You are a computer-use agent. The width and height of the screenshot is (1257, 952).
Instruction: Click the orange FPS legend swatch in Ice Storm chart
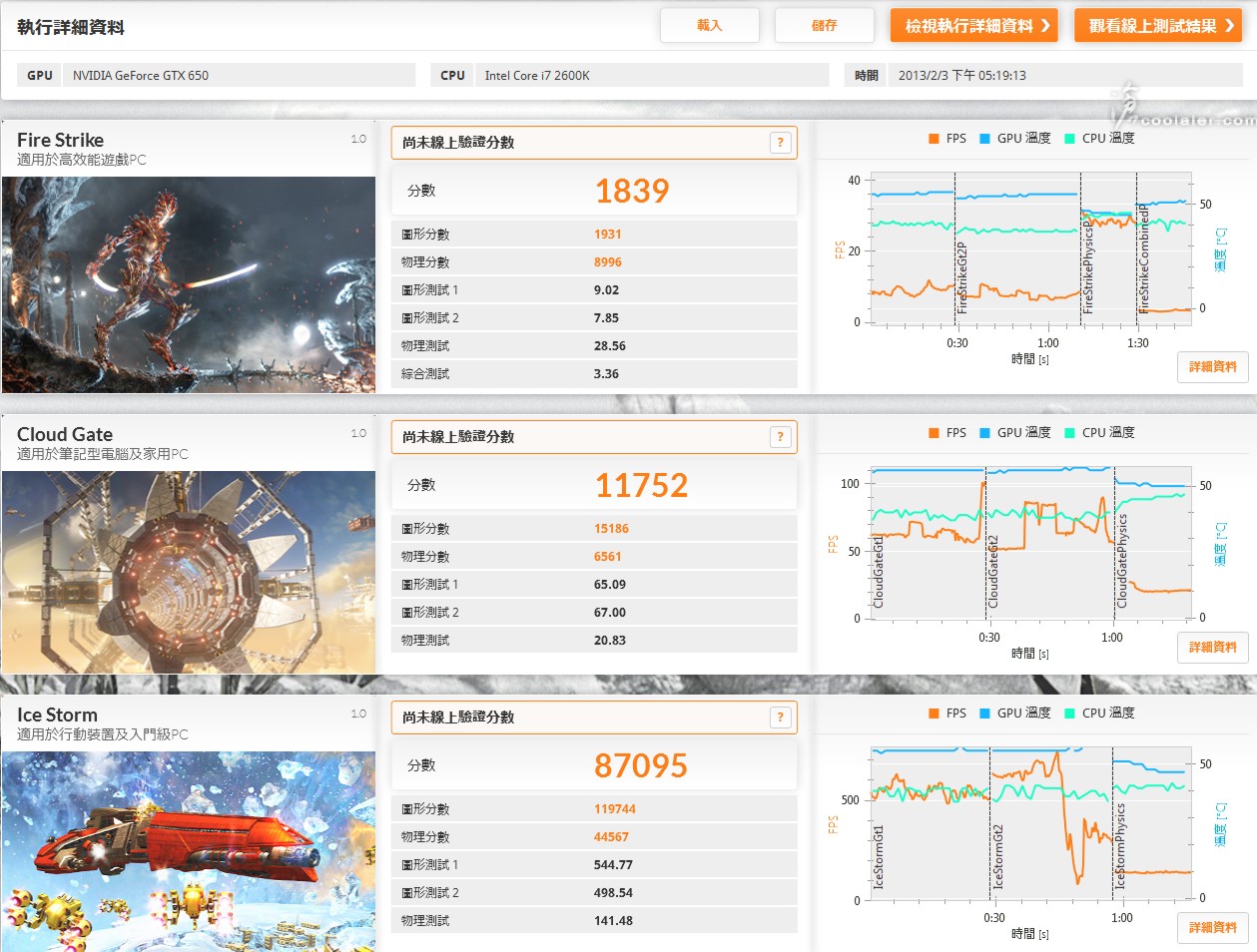pyautogui.click(x=934, y=714)
